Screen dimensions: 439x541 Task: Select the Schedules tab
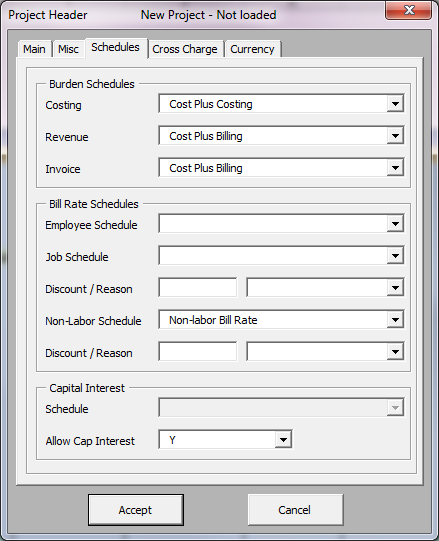(x=116, y=47)
